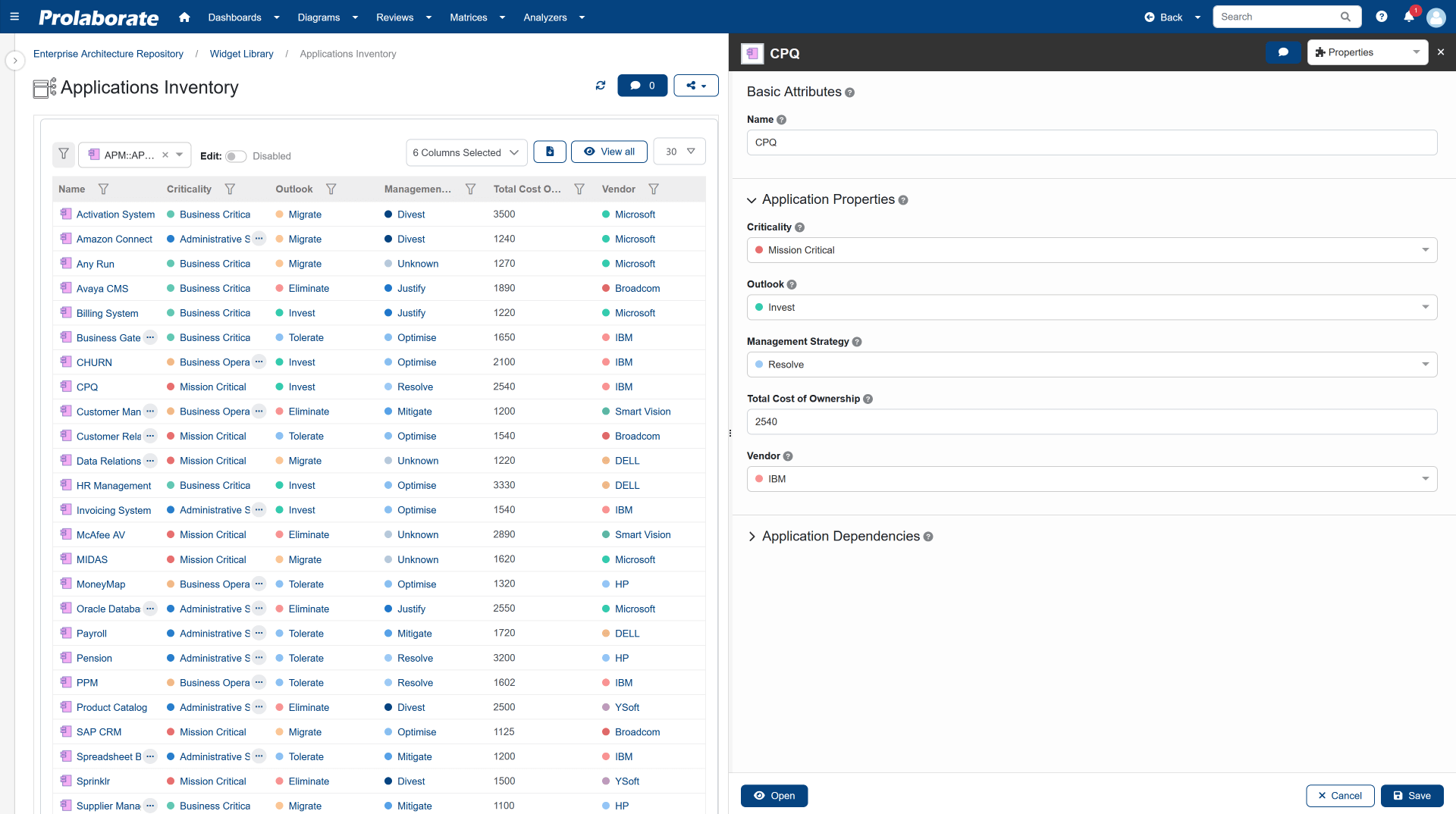This screenshot has width=1456, height=814.
Task: Open notifications bell
Action: coord(1409,17)
